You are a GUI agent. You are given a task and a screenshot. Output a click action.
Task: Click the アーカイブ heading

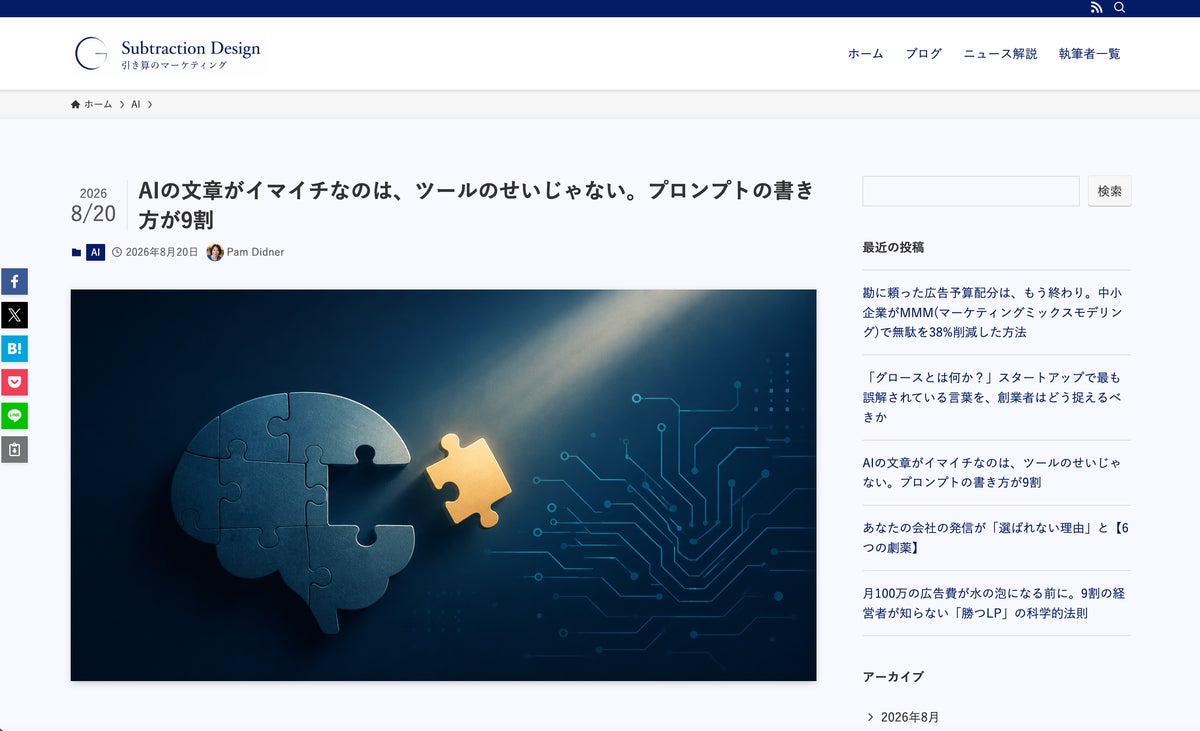pos(893,677)
